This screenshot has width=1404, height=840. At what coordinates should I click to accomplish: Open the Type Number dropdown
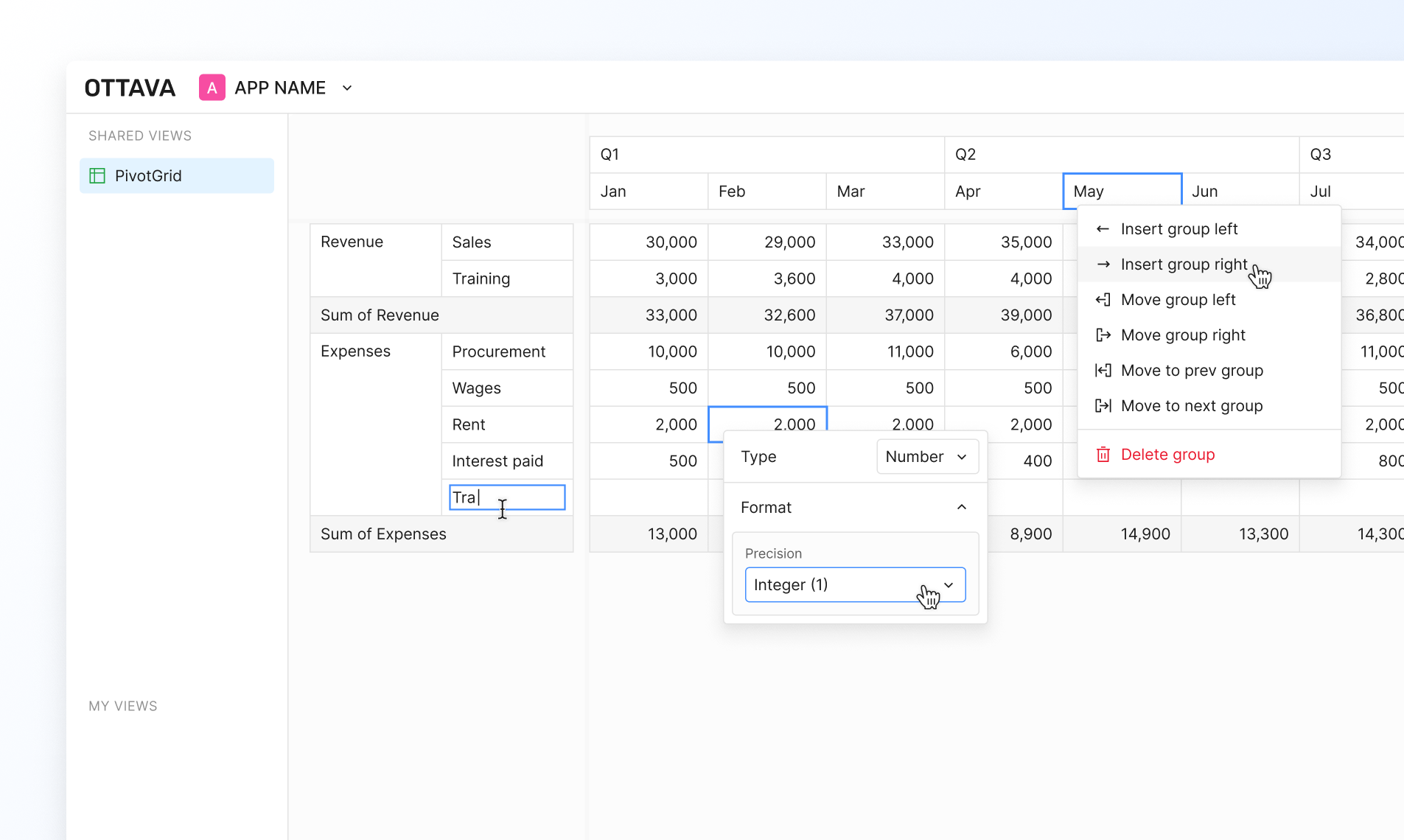tap(927, 457)
